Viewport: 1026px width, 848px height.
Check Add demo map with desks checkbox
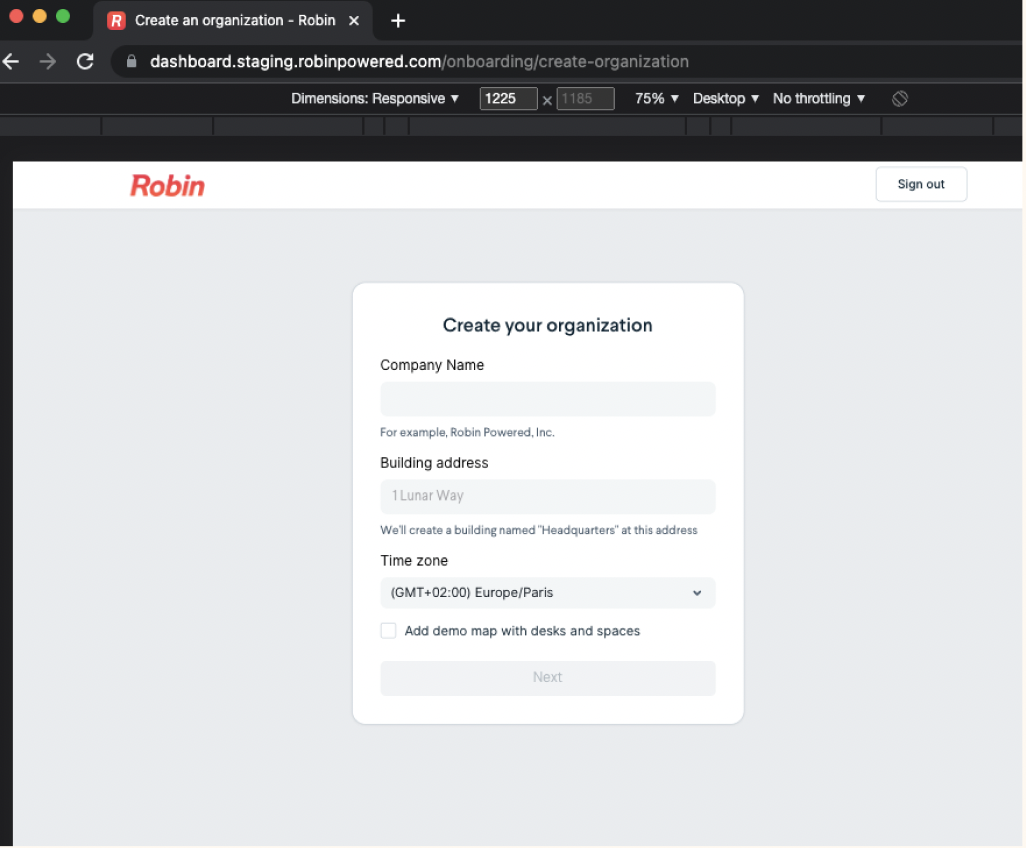[x=389, y=631]
